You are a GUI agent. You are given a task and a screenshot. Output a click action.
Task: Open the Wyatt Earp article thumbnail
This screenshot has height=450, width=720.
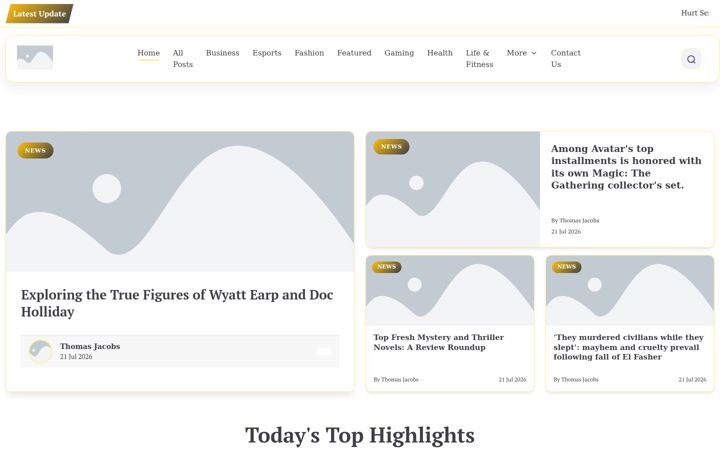coord(180,202)
